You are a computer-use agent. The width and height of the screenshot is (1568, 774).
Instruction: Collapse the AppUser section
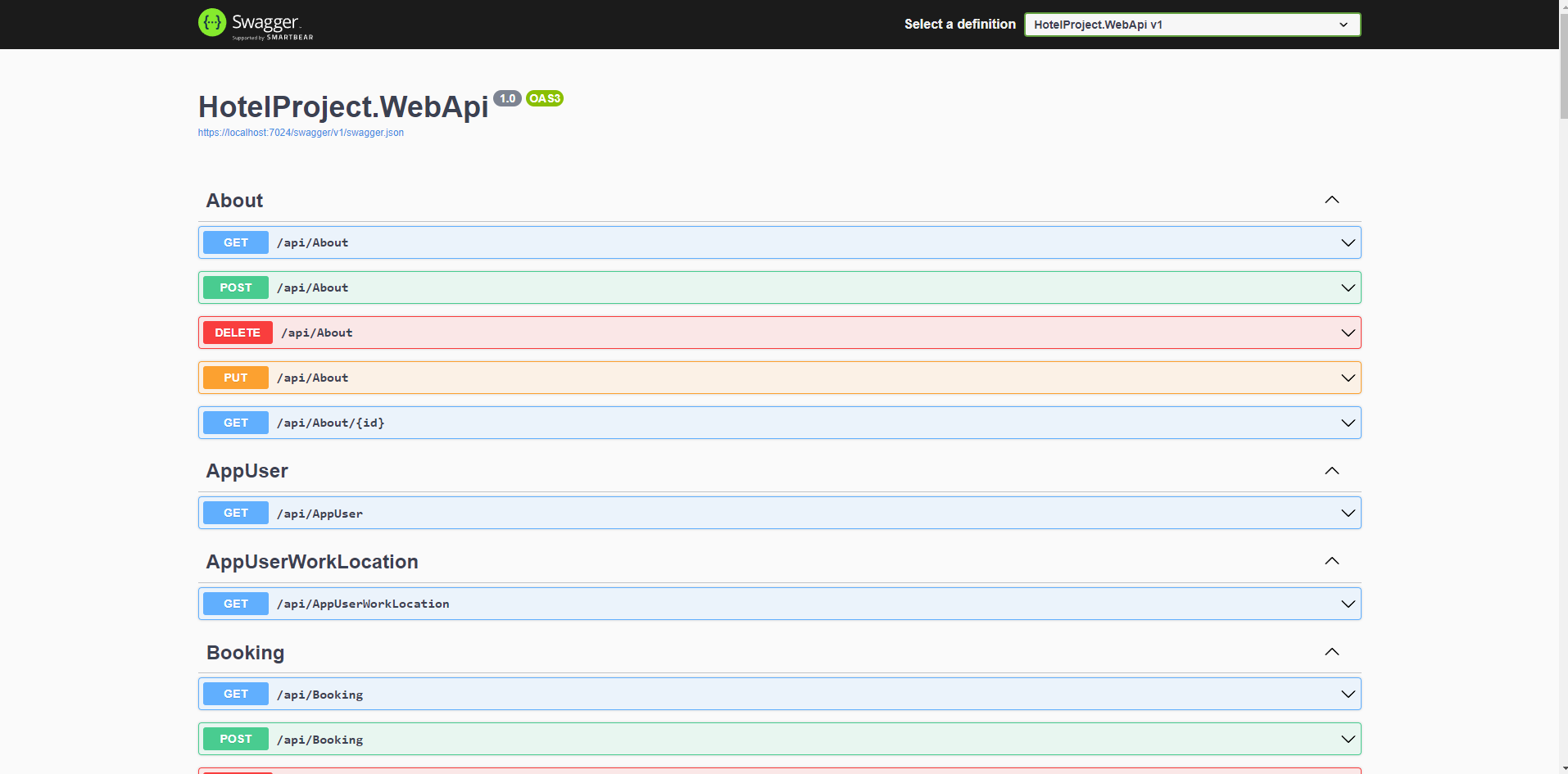coord(1332,471)
